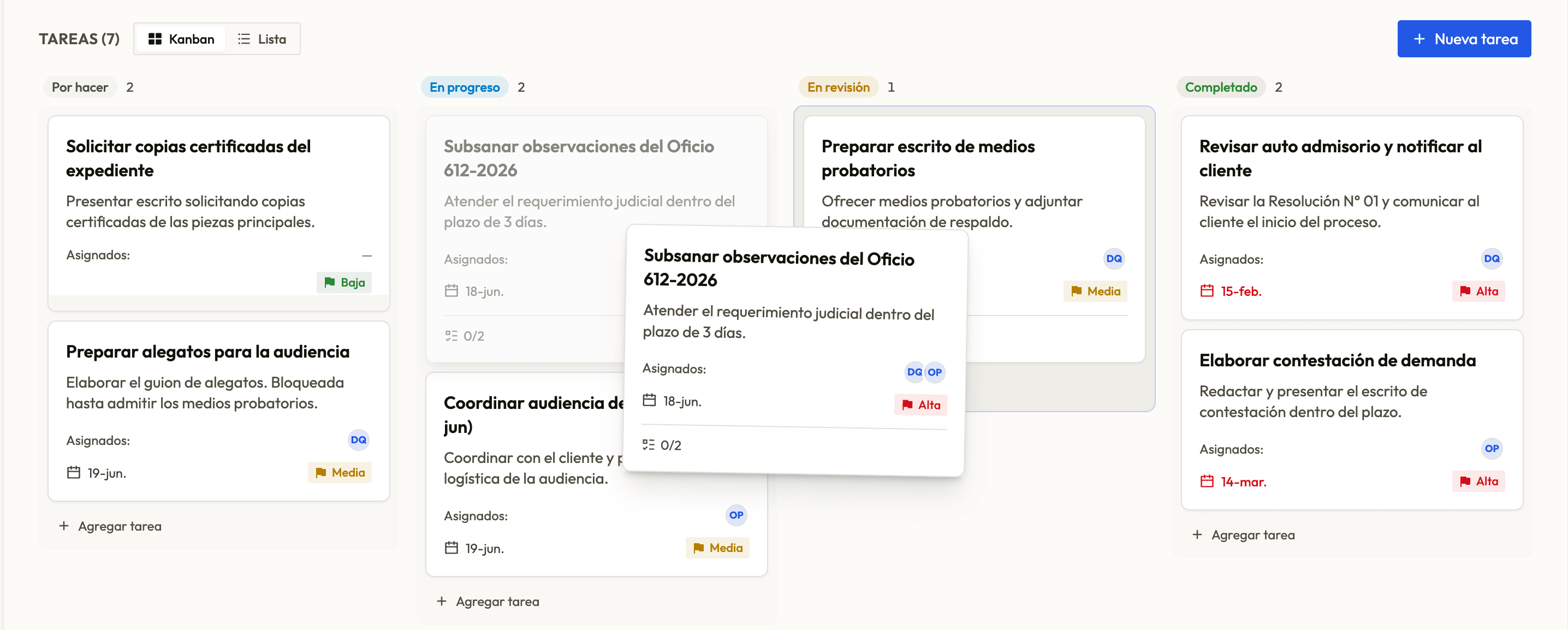
Task: Click red calendar icon for 14-mar. date
Action: pyautogui.click(x=1207, y=482)
